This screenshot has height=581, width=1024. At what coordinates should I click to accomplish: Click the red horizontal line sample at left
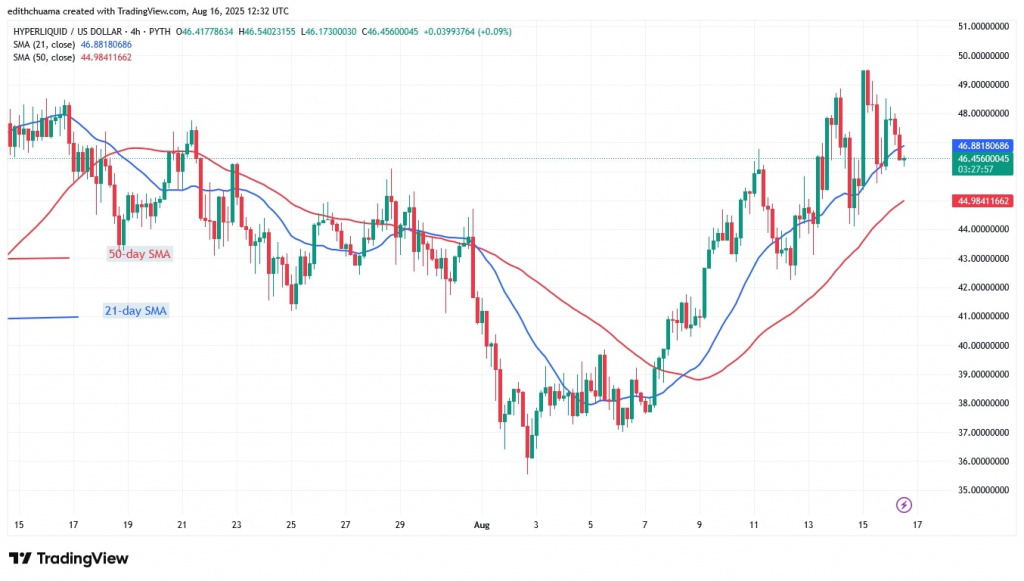[x=38, y=258]
